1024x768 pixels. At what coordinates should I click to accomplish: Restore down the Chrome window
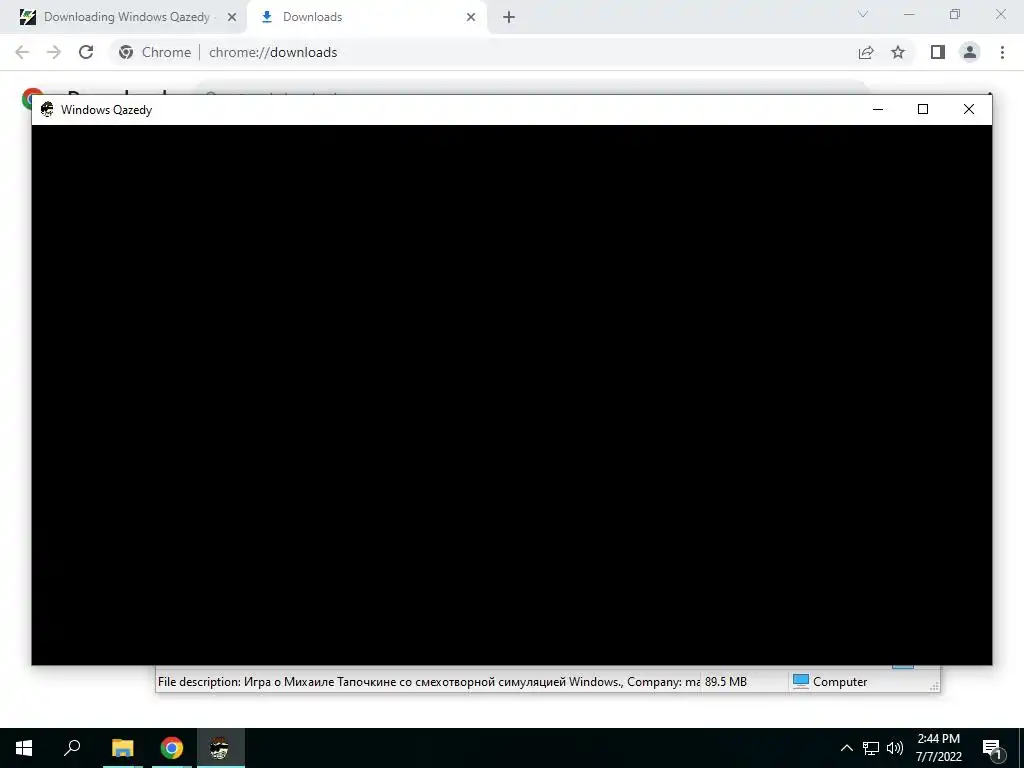pyautogui.click(x=955, y=14)
